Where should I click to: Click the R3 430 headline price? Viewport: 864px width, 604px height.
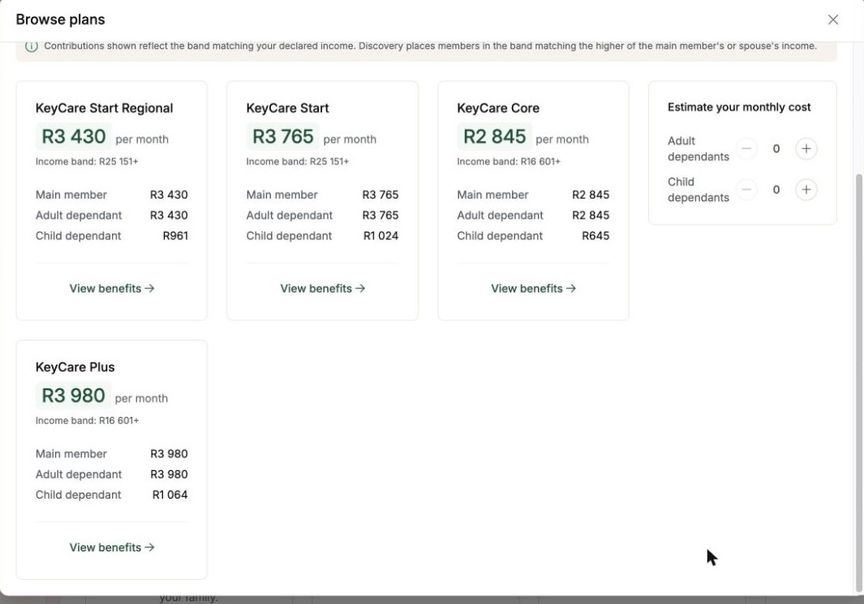click(x=74, y=136)
